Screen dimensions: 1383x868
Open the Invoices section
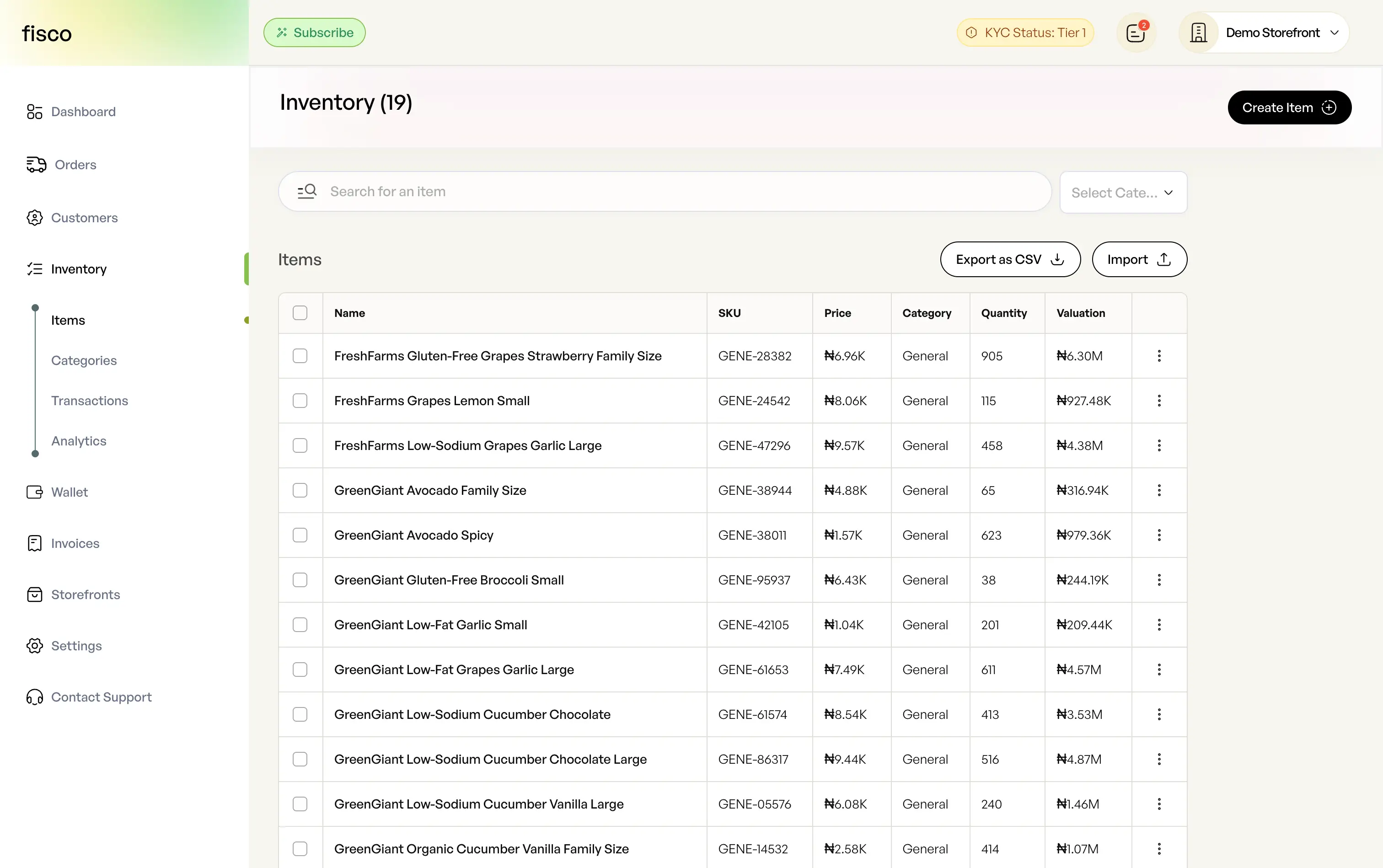75,543
